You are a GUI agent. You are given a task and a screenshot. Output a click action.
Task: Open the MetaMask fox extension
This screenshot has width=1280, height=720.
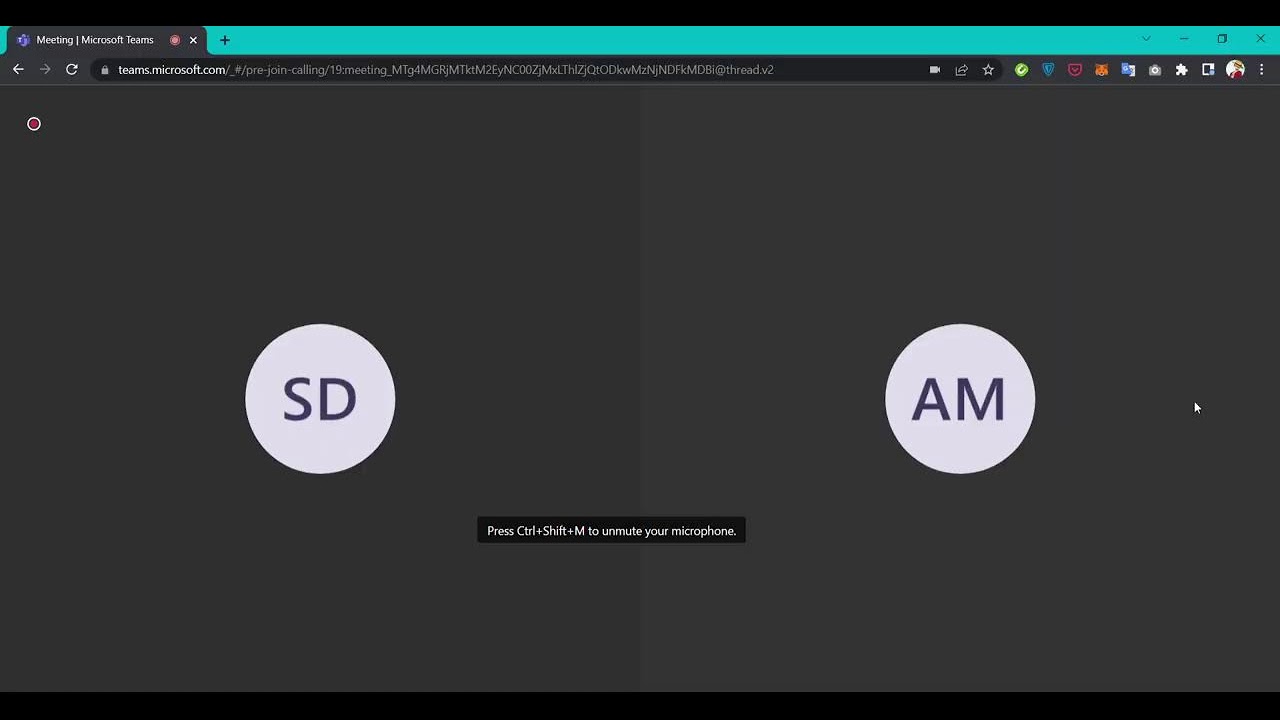coord(1101,70)
